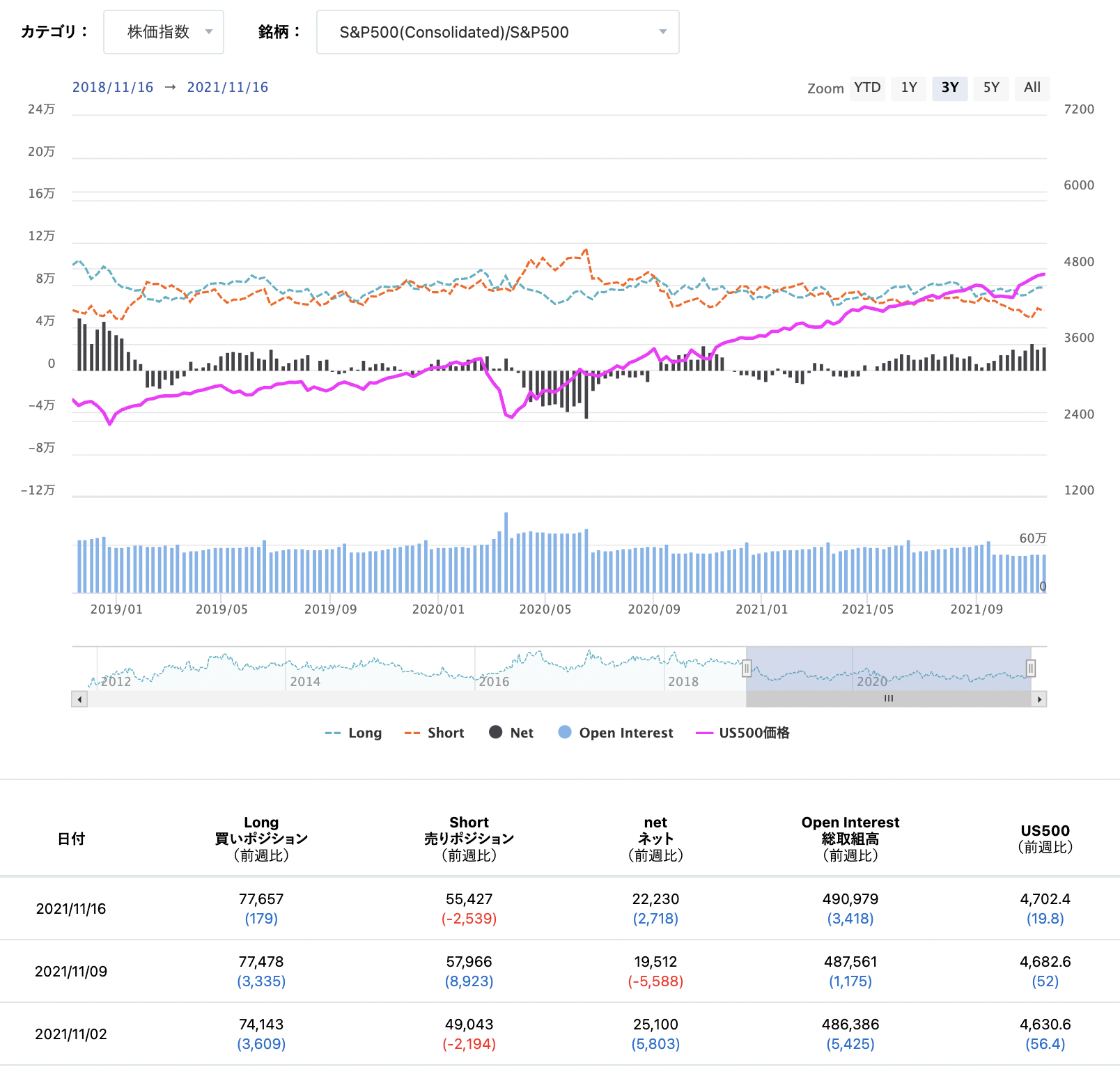
Task: Click the US500 column header
Action: tap(1045, 839)
